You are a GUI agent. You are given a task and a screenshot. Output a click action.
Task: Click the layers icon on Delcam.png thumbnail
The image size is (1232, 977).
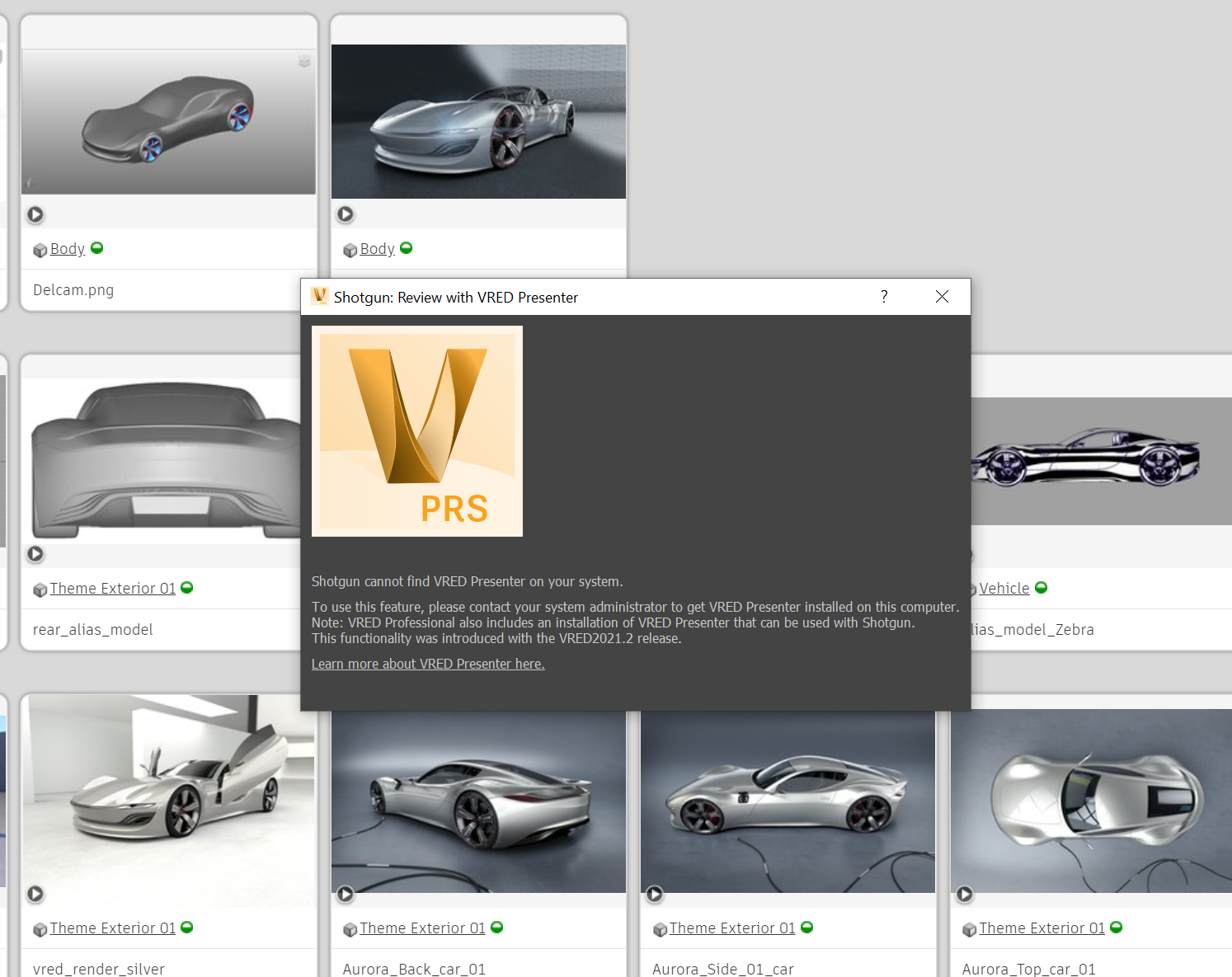304,61
